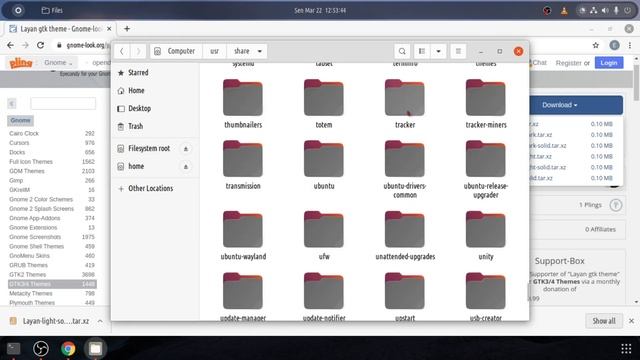This screenshot has height=360, width=640.
Task: Select Desktop in Files sidebar
Action: click(x=155, y=109)
